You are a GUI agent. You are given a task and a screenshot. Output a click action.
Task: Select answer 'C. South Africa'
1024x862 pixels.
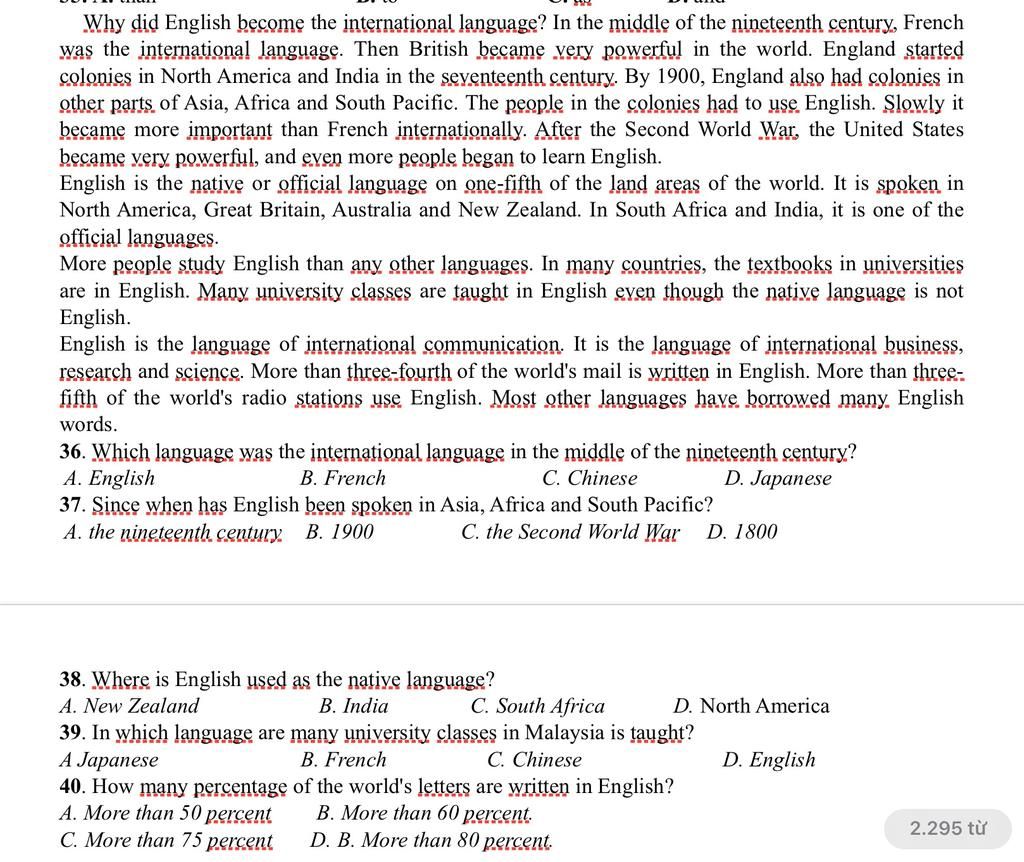click(537, 706)
